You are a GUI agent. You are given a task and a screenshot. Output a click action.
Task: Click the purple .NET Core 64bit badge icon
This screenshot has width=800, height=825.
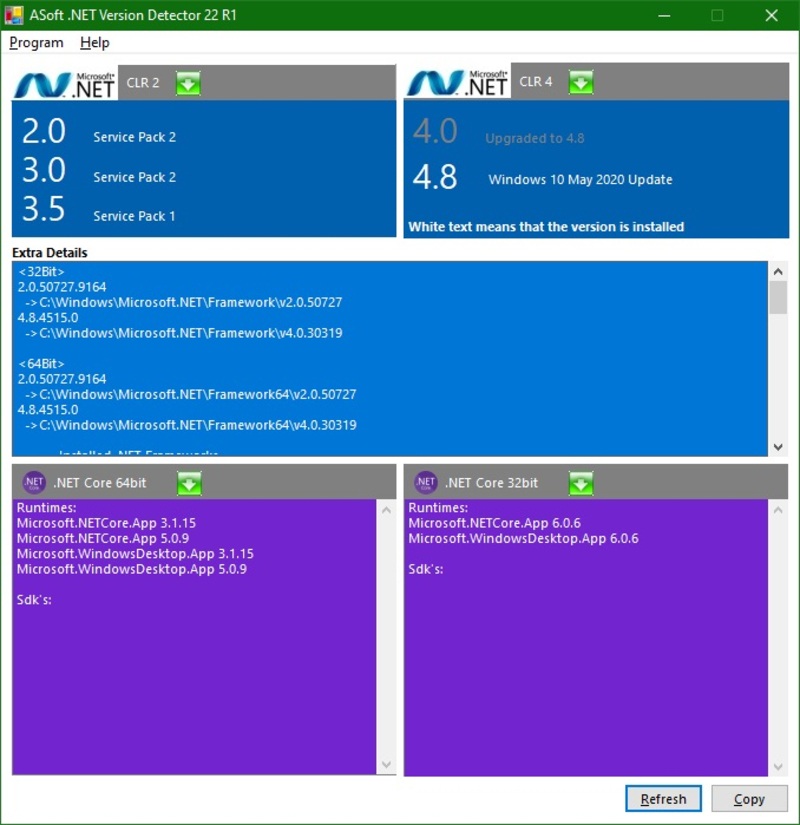pyautogui.click(x=34, y=483)
